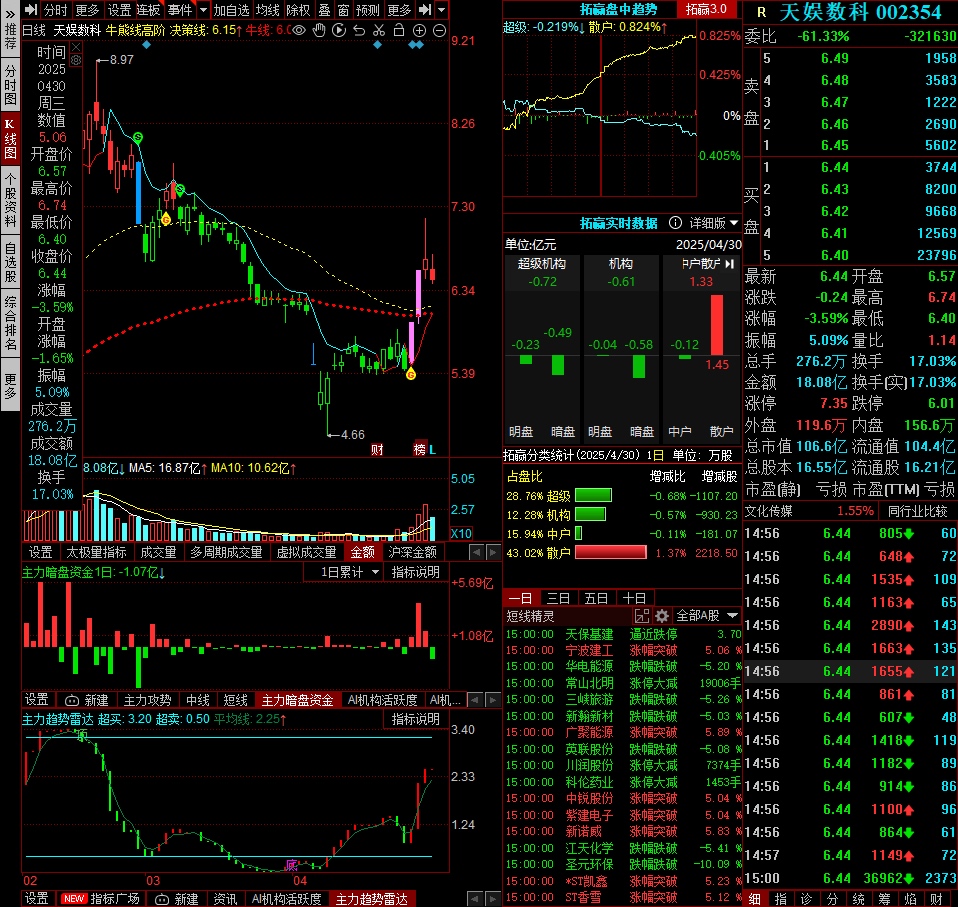Open the 个股资料 sidebar tab

(10, 200)
